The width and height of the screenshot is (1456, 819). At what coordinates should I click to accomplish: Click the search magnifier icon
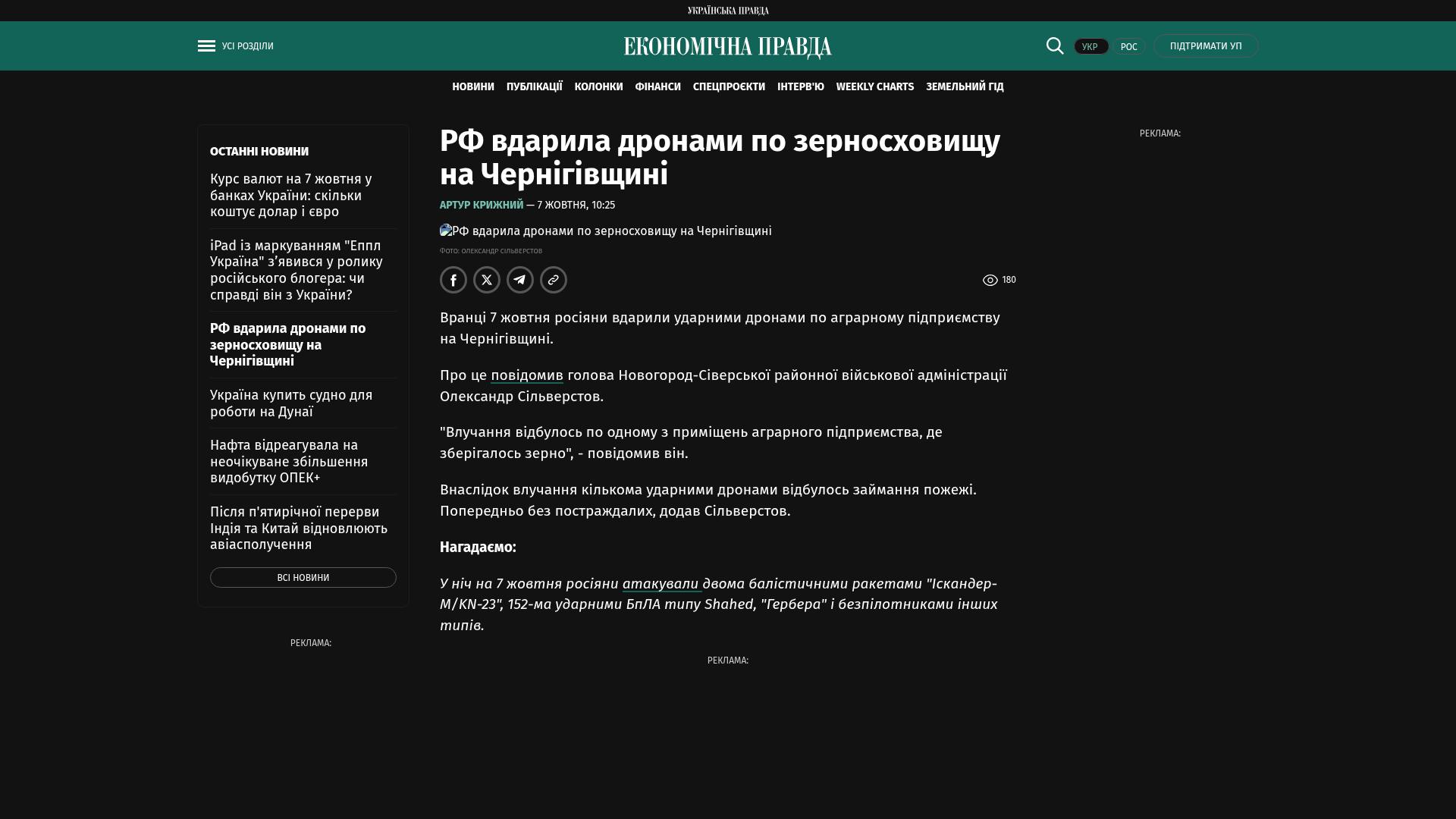click(x=1055, y=45)
